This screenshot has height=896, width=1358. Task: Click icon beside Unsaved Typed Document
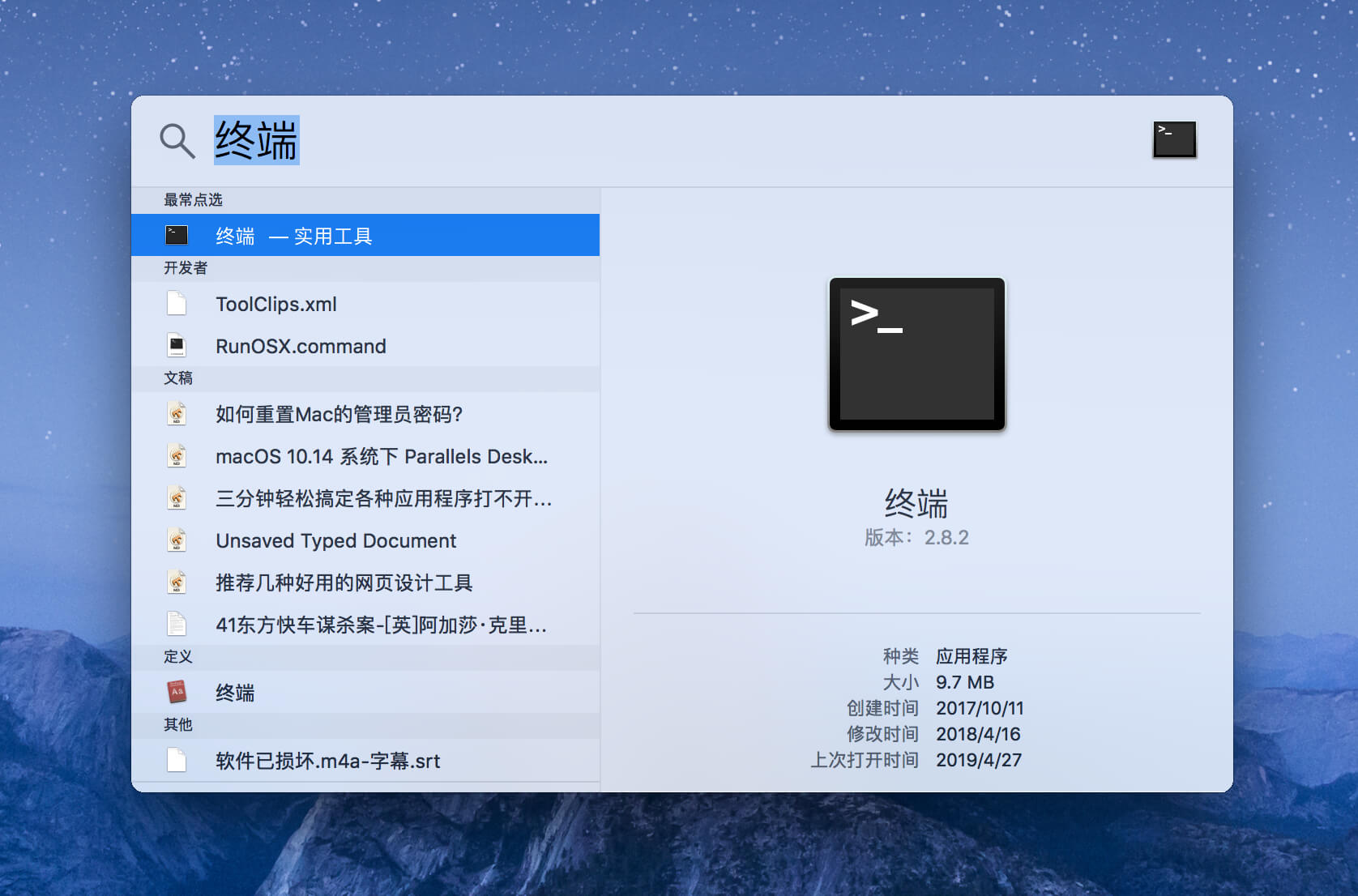177,540
